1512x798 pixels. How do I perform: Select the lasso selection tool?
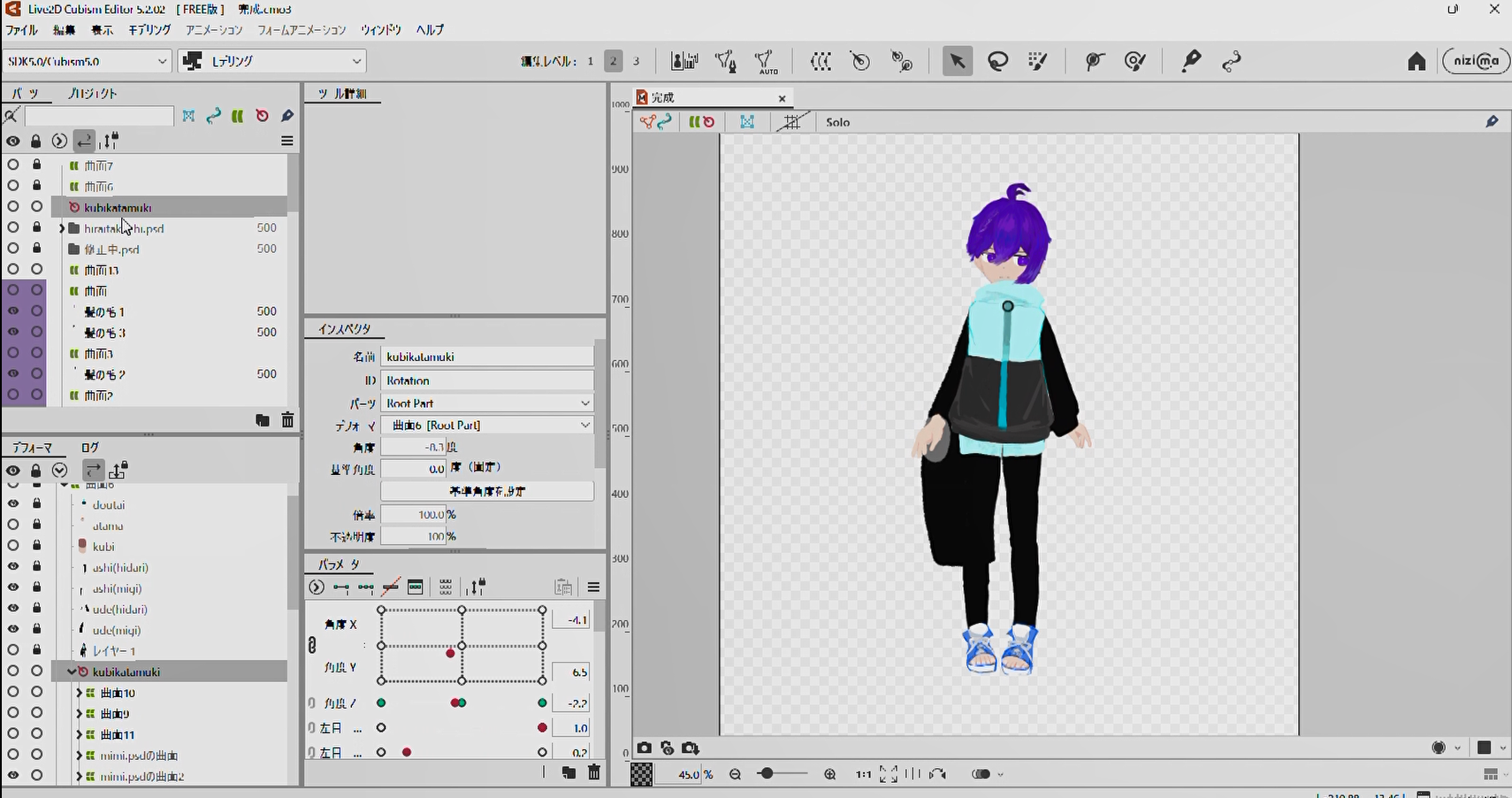(x=998, y=61)
